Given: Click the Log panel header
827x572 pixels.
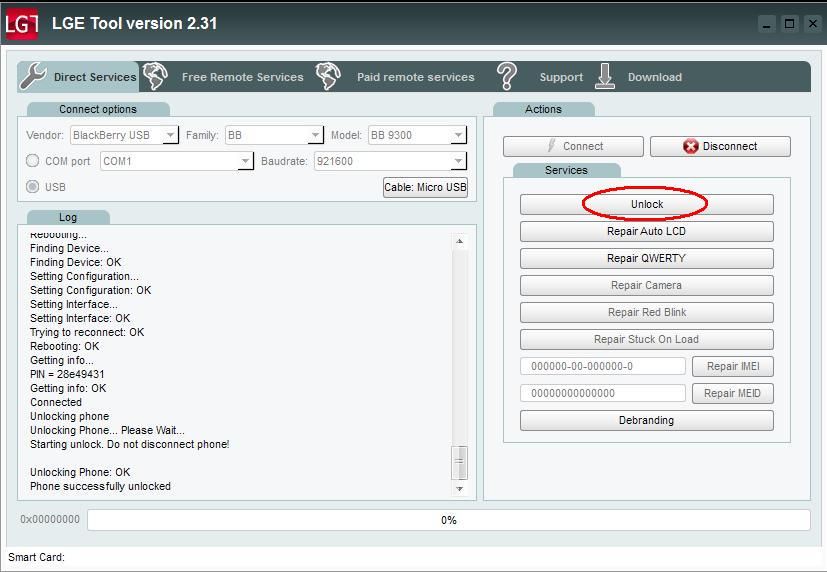Looking at the screenshot, I should (68, 217).
